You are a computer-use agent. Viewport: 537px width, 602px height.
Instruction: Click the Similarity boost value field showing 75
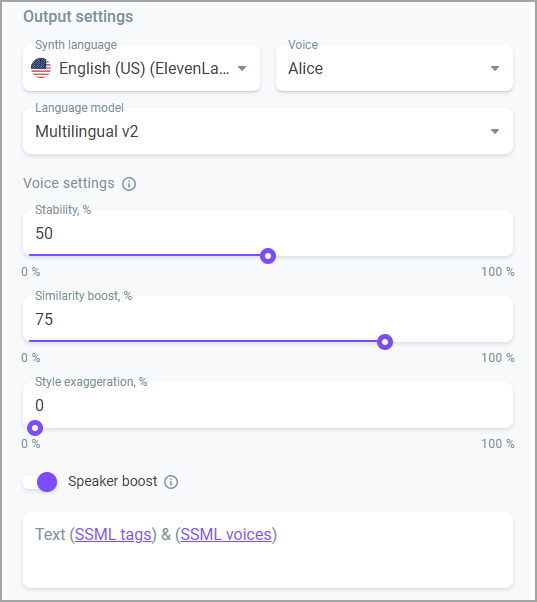[x=268, y=319]
